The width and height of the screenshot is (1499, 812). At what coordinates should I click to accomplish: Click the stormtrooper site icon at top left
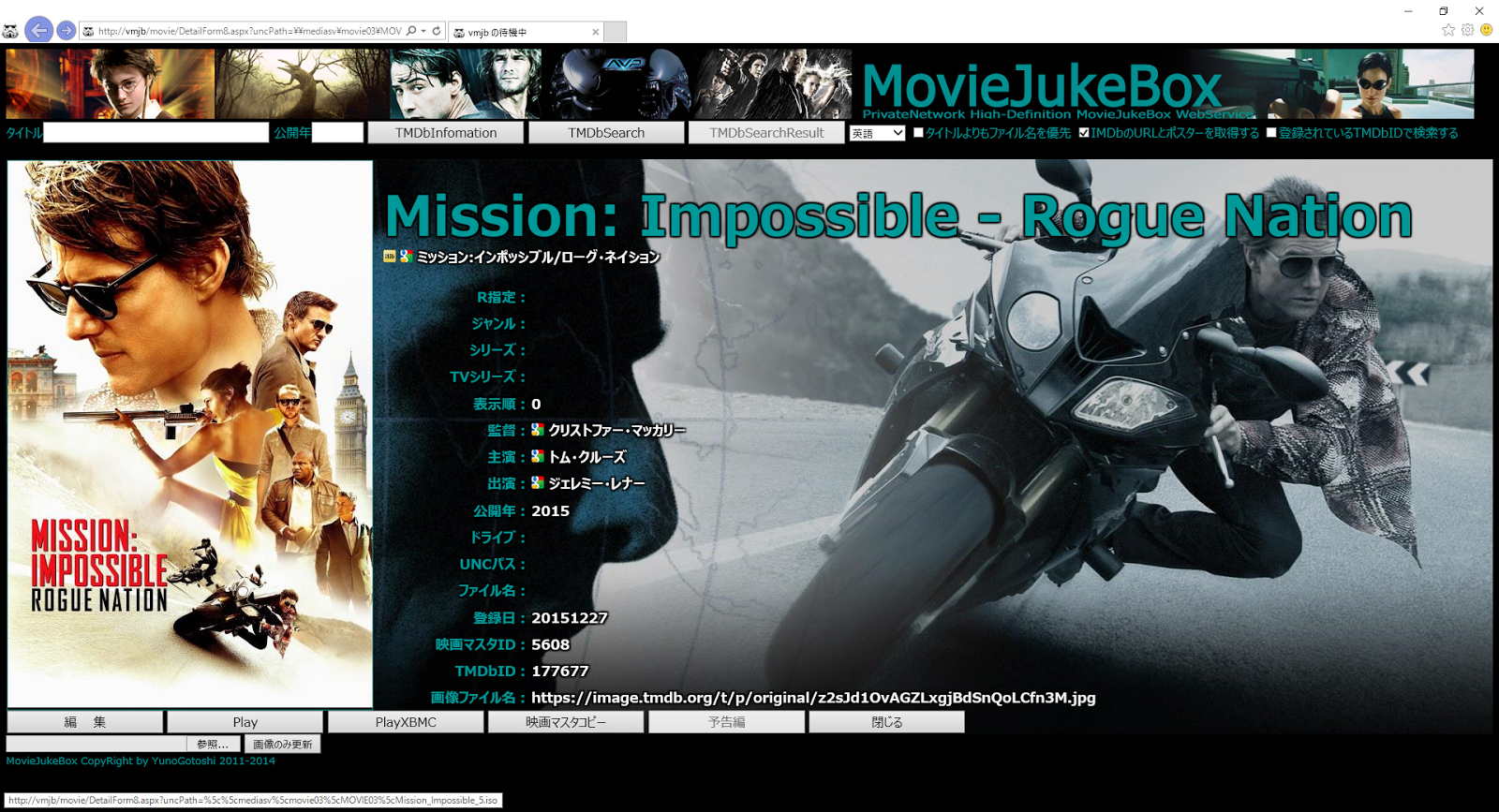click(10, 31)
